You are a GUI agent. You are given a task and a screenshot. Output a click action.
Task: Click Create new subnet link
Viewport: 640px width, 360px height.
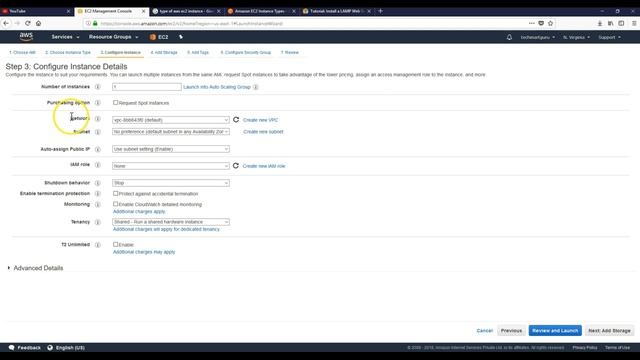pyautogui.click(x=263, y=132)
